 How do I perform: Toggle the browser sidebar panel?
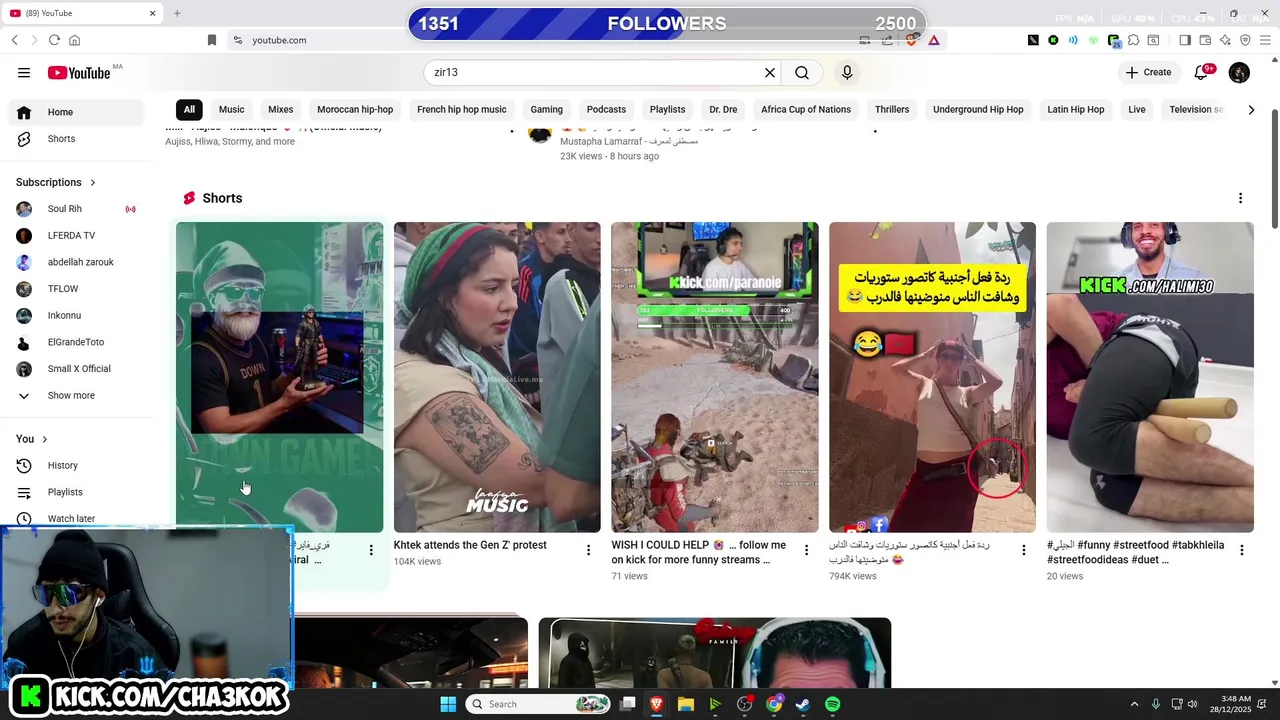[x=1185, y=40]
